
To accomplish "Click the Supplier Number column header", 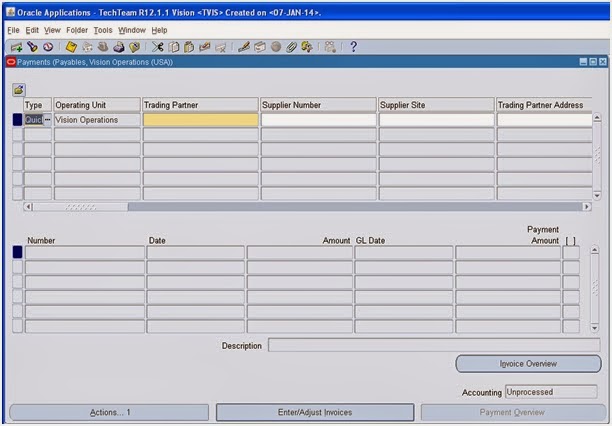I will tap(318, 105).
